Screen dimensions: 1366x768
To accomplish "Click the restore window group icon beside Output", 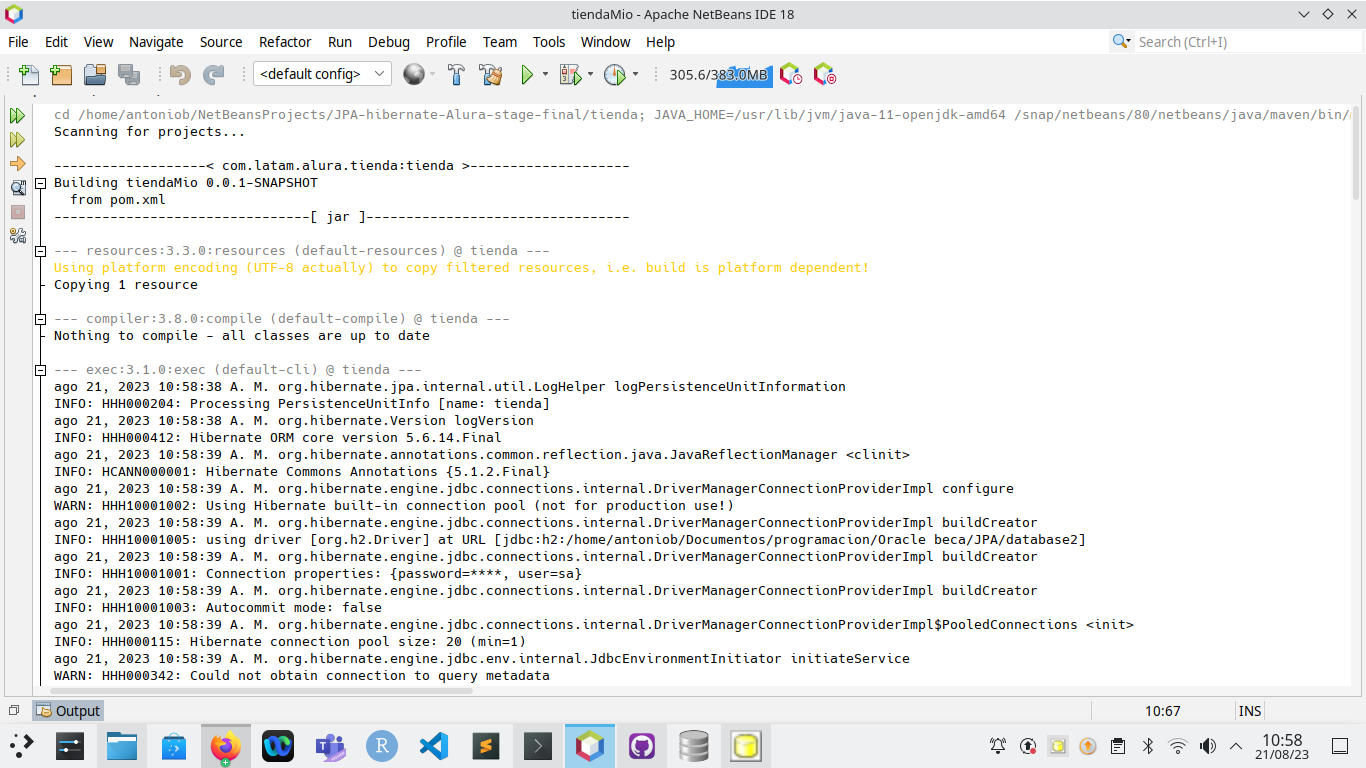I will (x=14, y=710).
